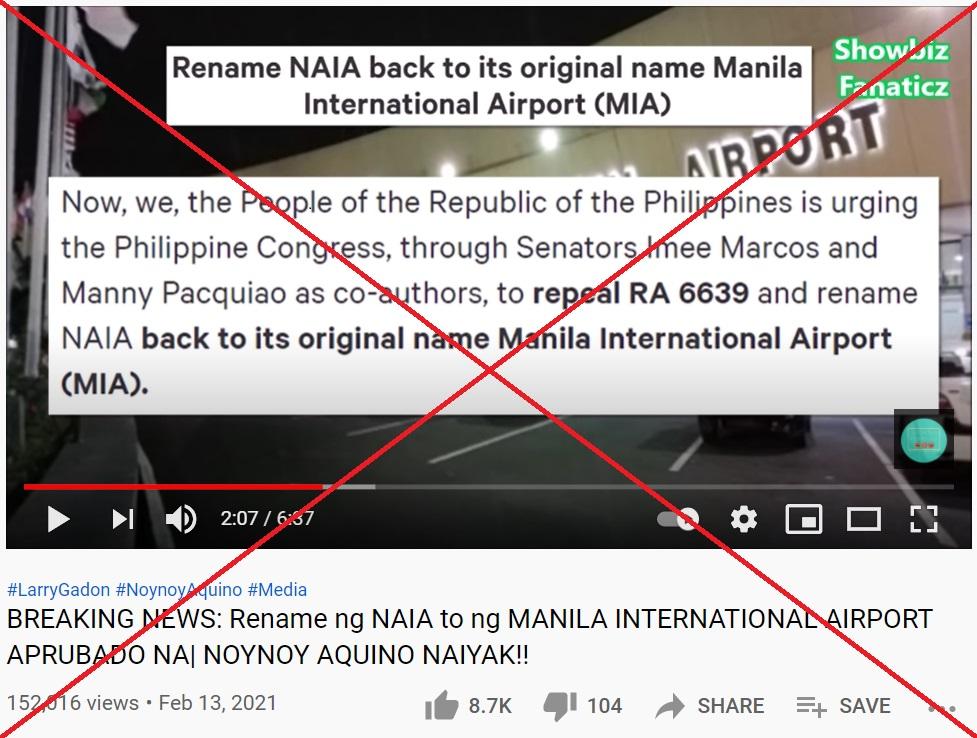Image resolution: width=977 pixels, height=738 pixels.
Task: Open video settings gear
Action: click(x=743, y=519)
